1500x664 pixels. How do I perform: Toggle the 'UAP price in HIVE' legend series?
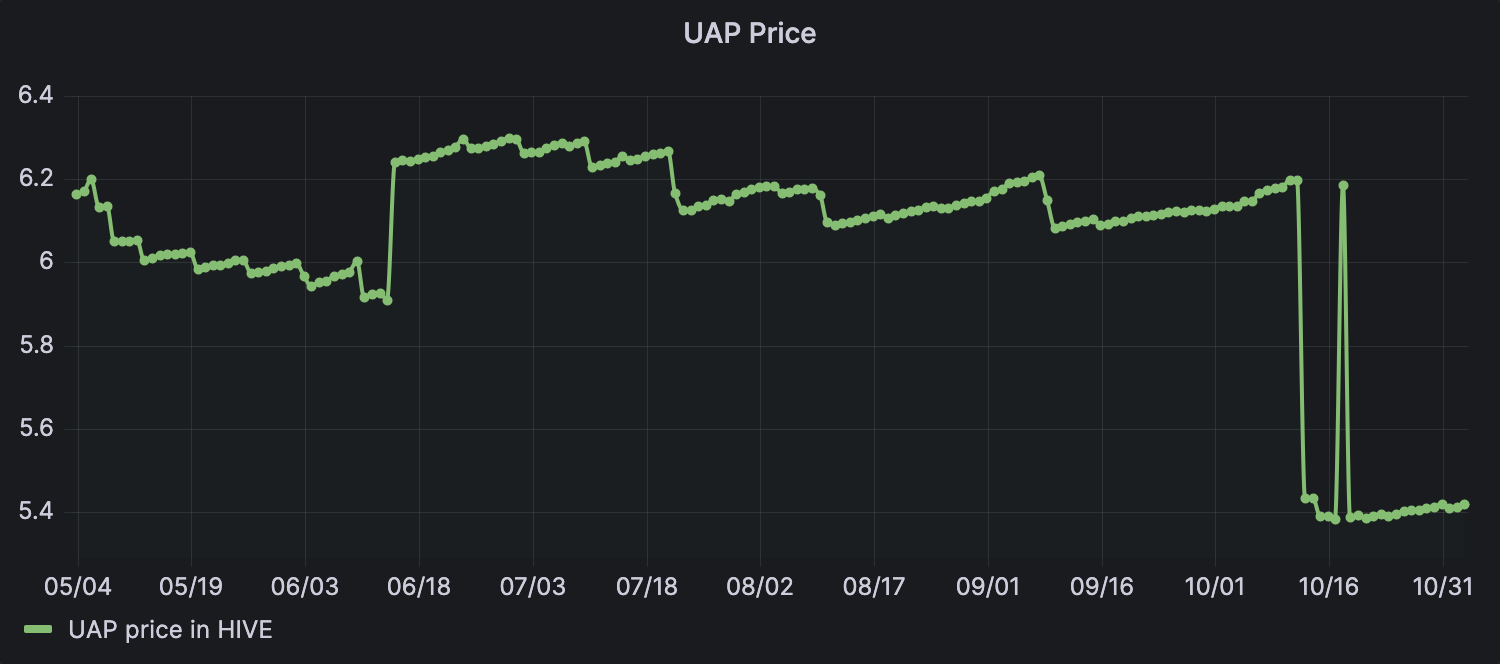170,629
